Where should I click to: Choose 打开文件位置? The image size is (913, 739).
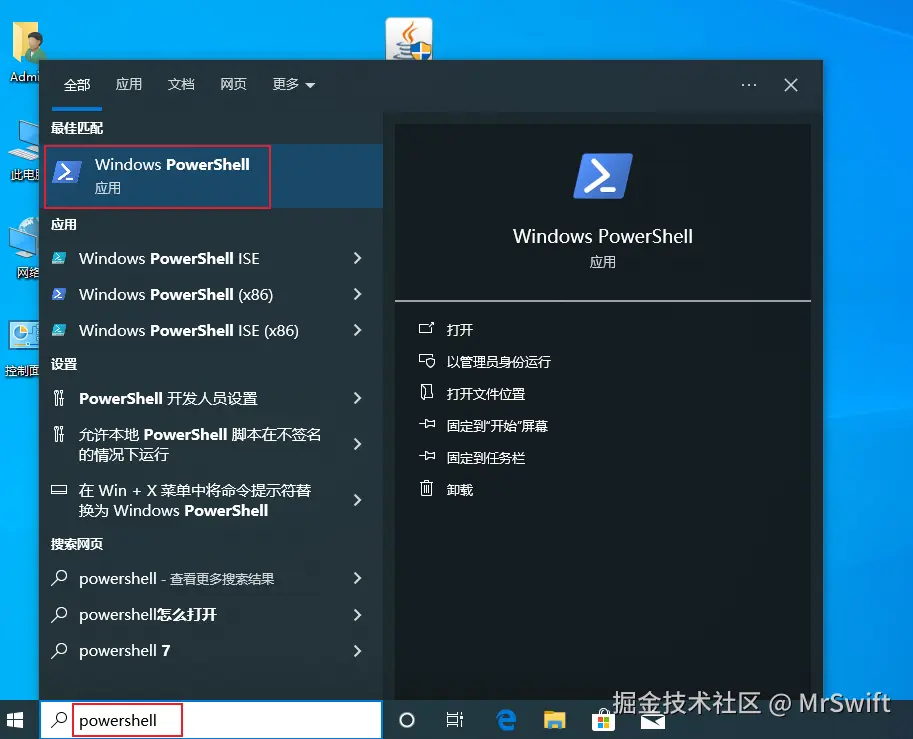tap(486, 394)
